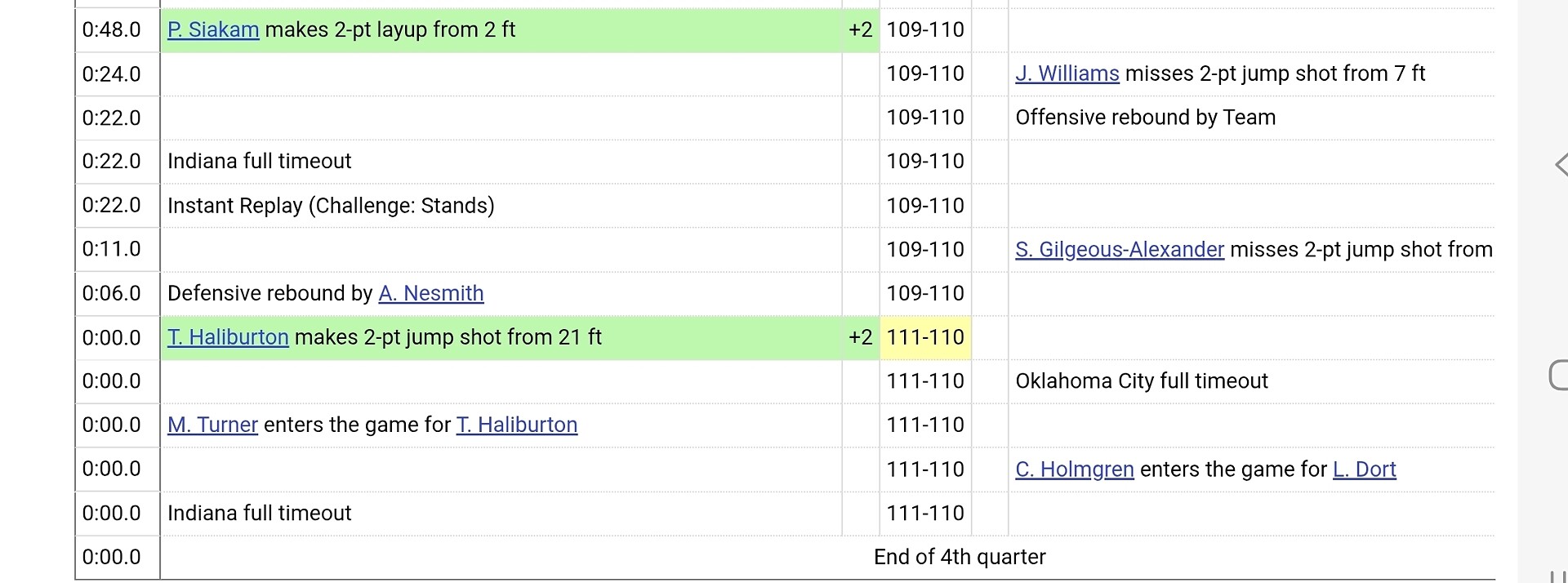Viewport: 1568px width, 583px height.
Task: Tap the Android back navigation chevron
Action: click(x=1560, y=165)
